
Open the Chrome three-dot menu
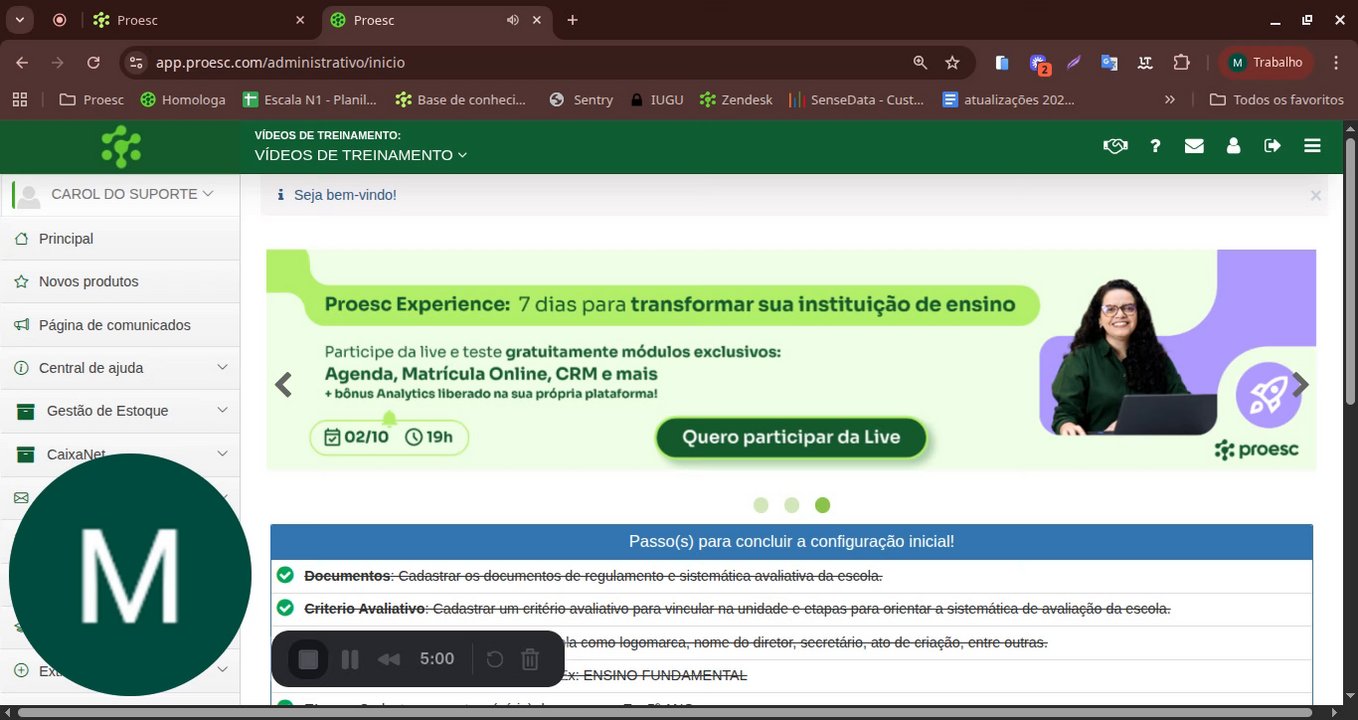coord(1336,62)
